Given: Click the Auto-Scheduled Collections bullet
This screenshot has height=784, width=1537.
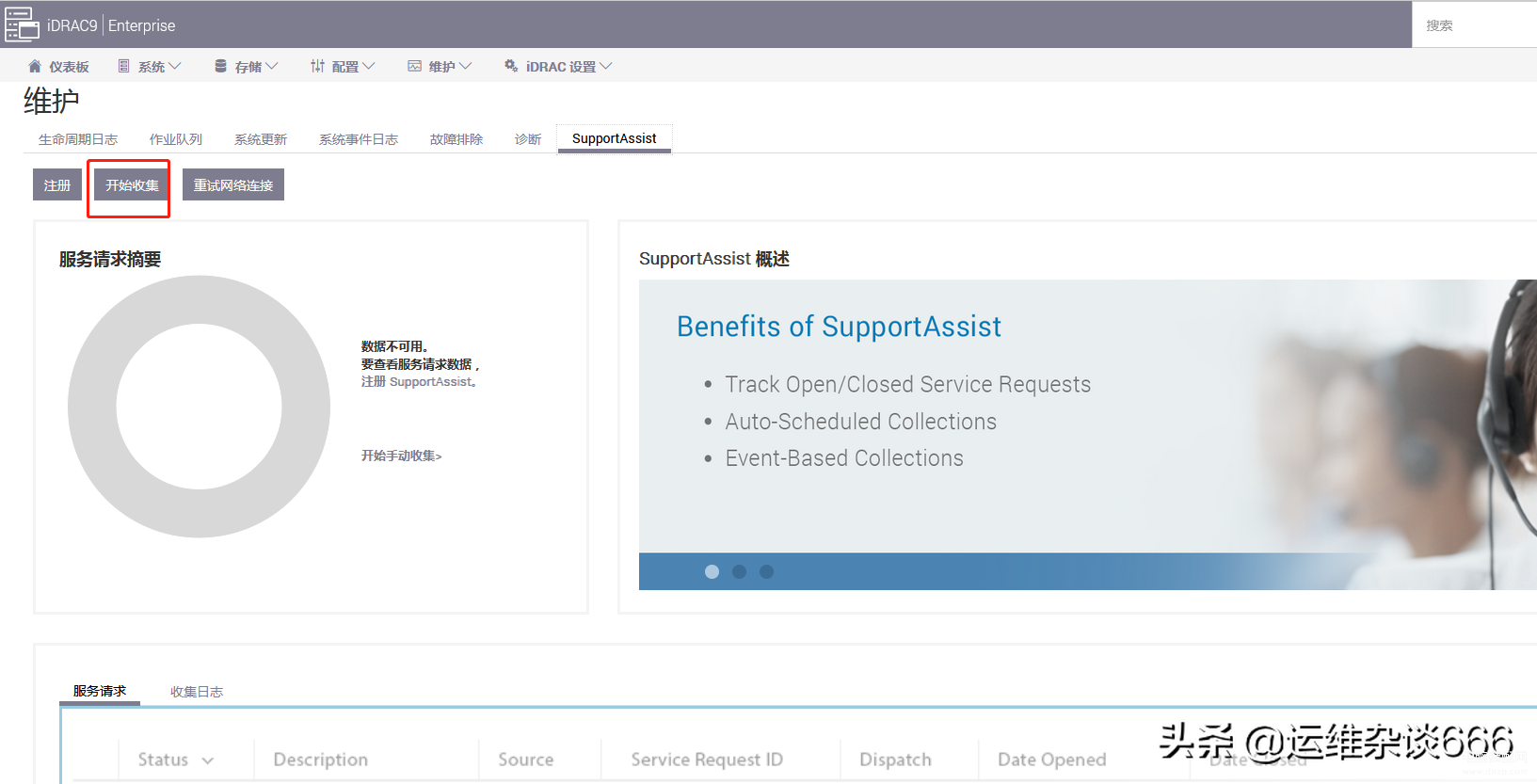Looking at the screenshot, I should click(861, 422).
